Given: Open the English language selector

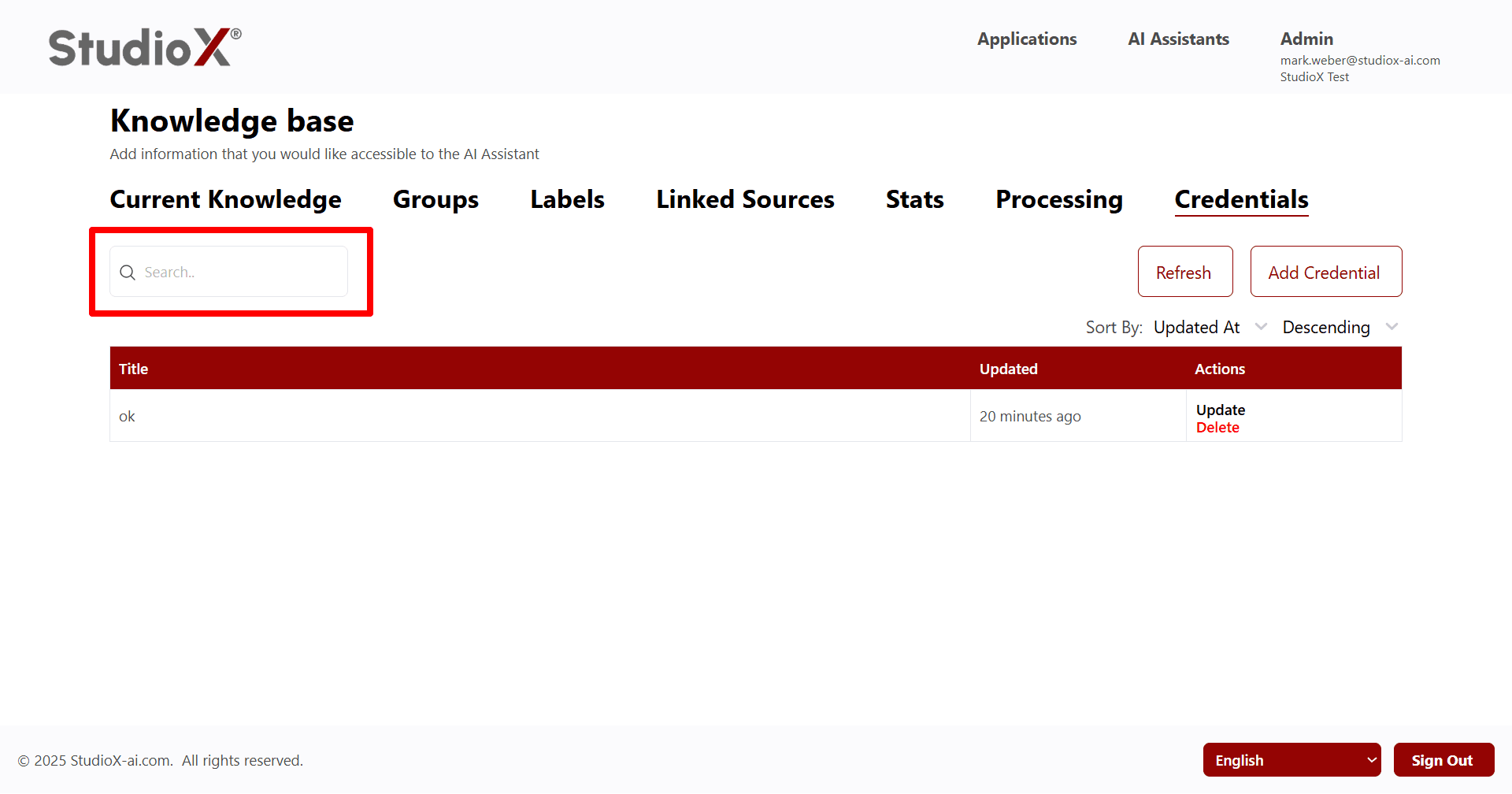Looking at the screenshot, I should 1291,760.
